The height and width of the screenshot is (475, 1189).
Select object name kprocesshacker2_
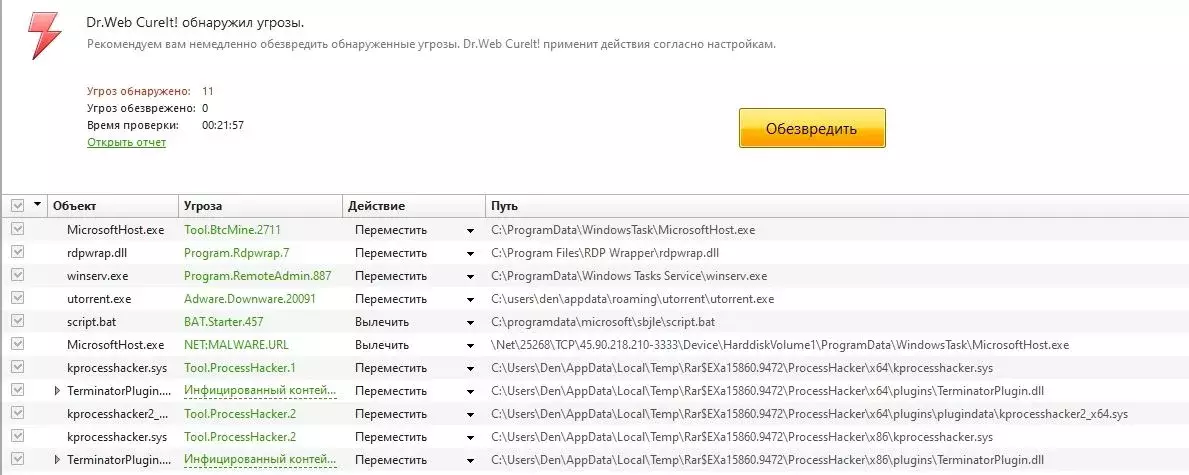(x=116, y=414)
